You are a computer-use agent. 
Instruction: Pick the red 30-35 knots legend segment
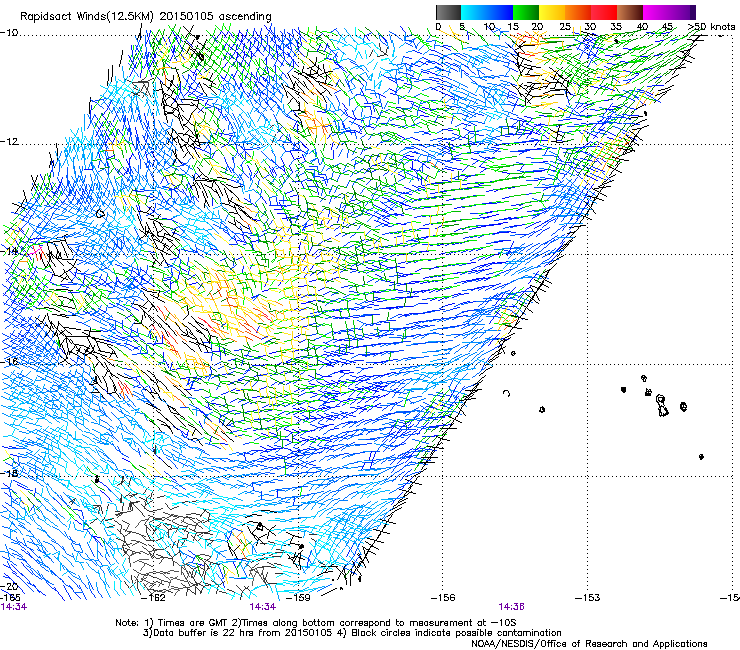coord(604,12)
